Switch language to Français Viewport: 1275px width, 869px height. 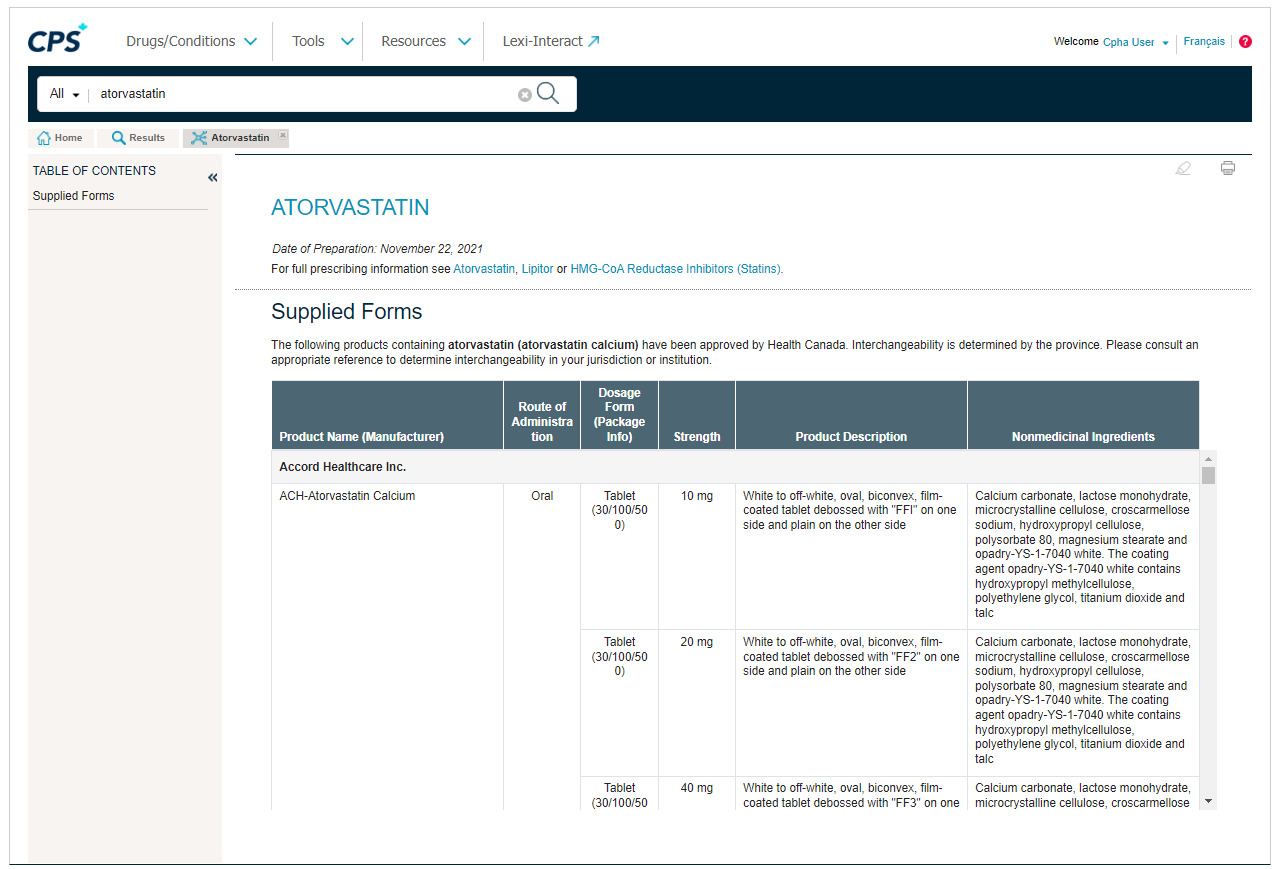tap(1204, 42)
